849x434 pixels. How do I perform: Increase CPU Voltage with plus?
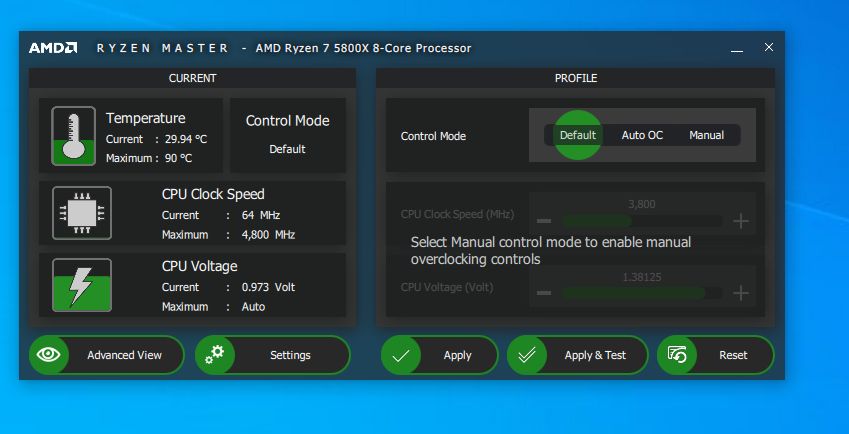[x=741, y=293]
